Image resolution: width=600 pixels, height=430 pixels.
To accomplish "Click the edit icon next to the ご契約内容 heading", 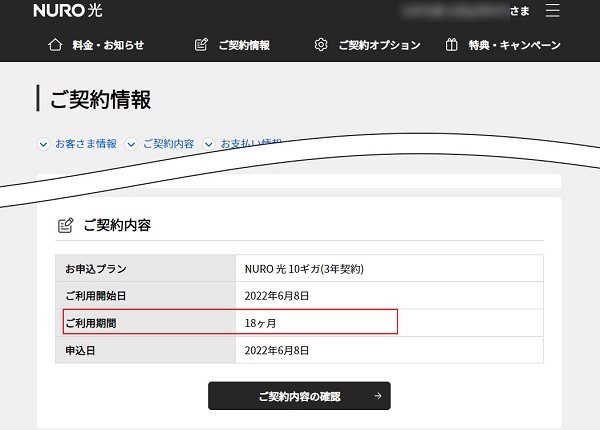I will pyautogui.click(x=65, y=225).
